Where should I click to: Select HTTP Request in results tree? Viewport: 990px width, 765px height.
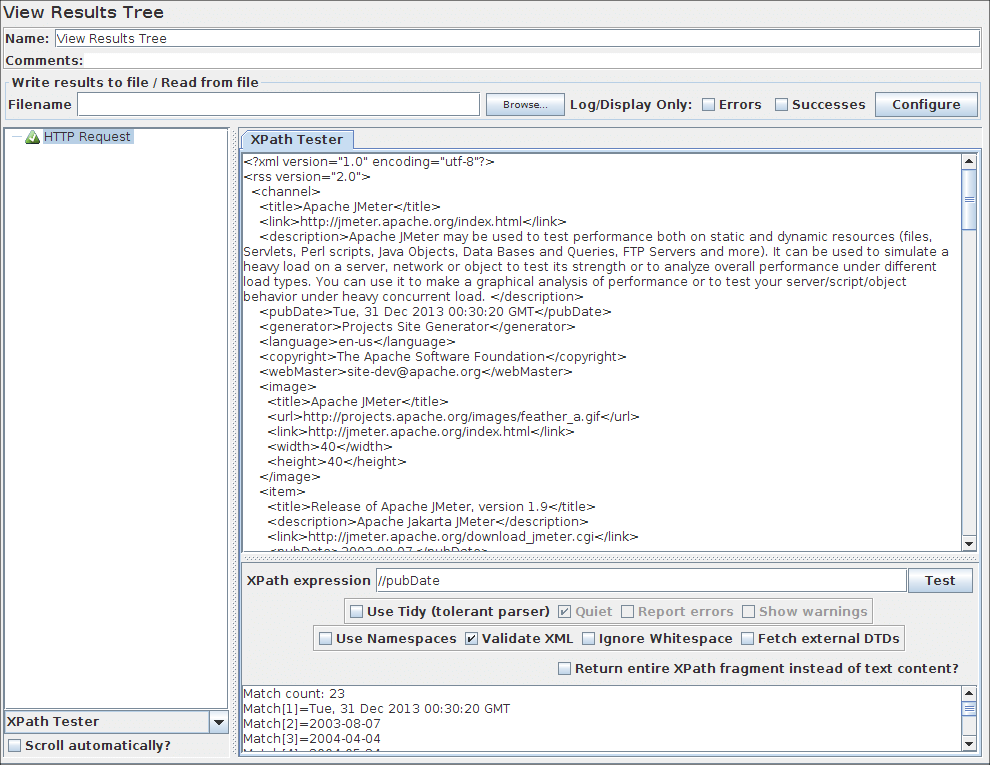[x=87, y=137]
